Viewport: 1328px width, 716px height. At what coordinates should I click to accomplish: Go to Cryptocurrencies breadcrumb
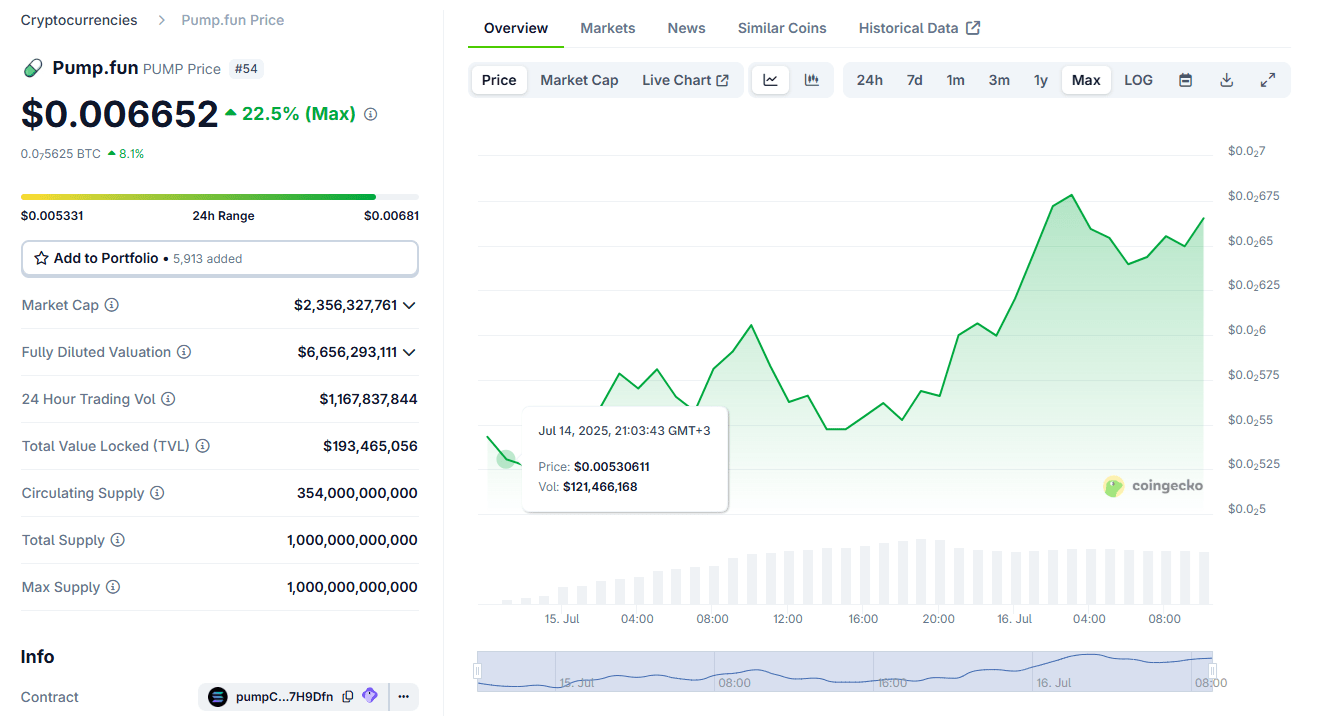click(79, 20)
